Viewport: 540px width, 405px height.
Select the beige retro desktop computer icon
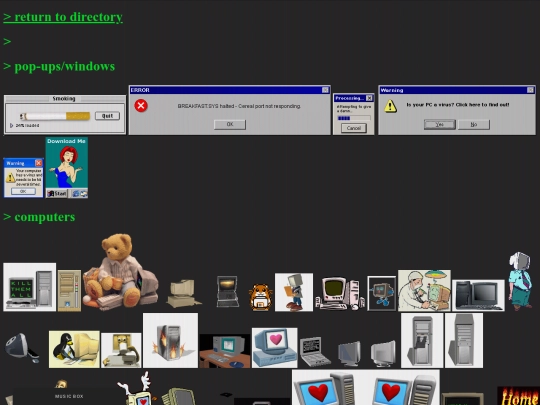pos(183,293)
